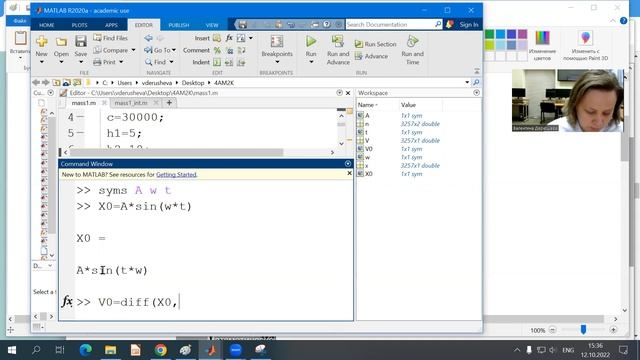640x360 pixels.
Task: Switch to the HOME ribbon tab
Action: pyautogui.click(x=47, y=25)
